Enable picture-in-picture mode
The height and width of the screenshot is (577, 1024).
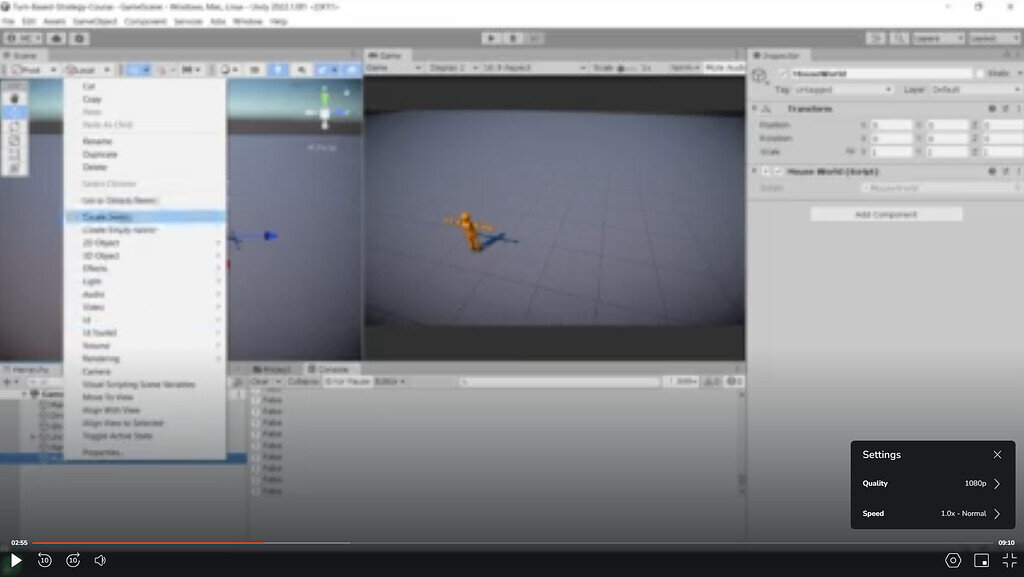982,561
